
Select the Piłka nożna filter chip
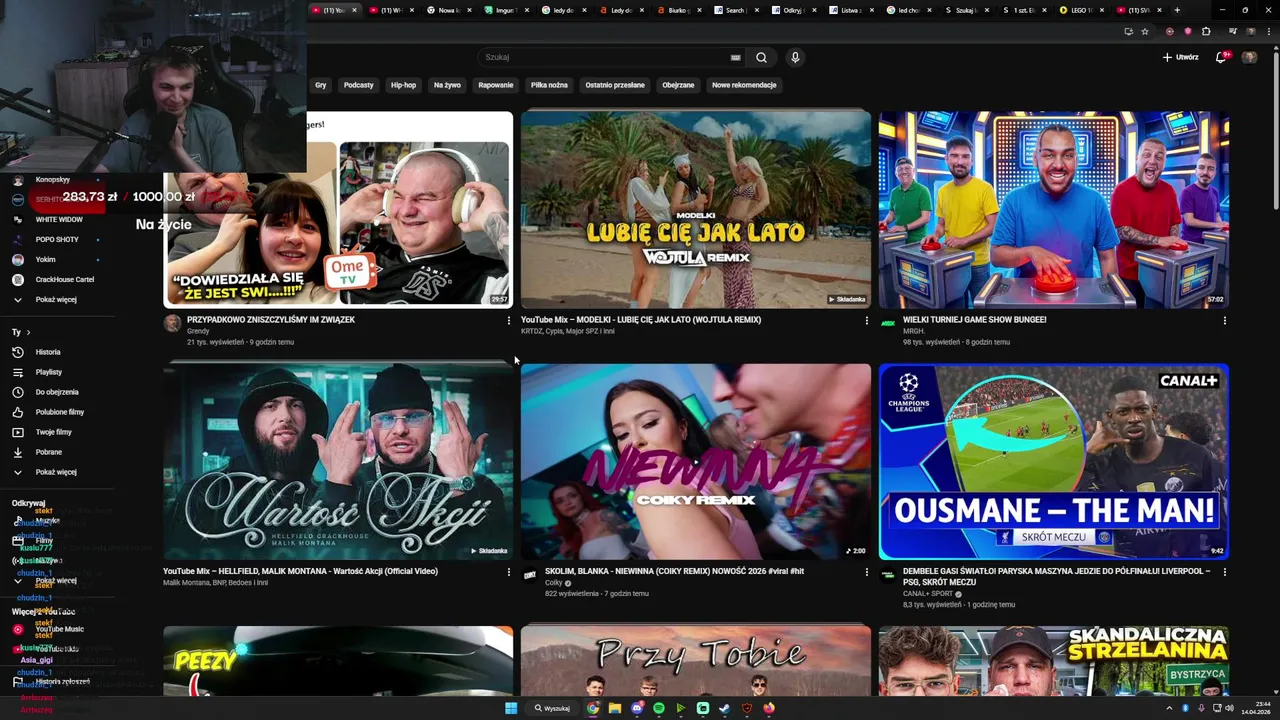click(x=549, y=85)
